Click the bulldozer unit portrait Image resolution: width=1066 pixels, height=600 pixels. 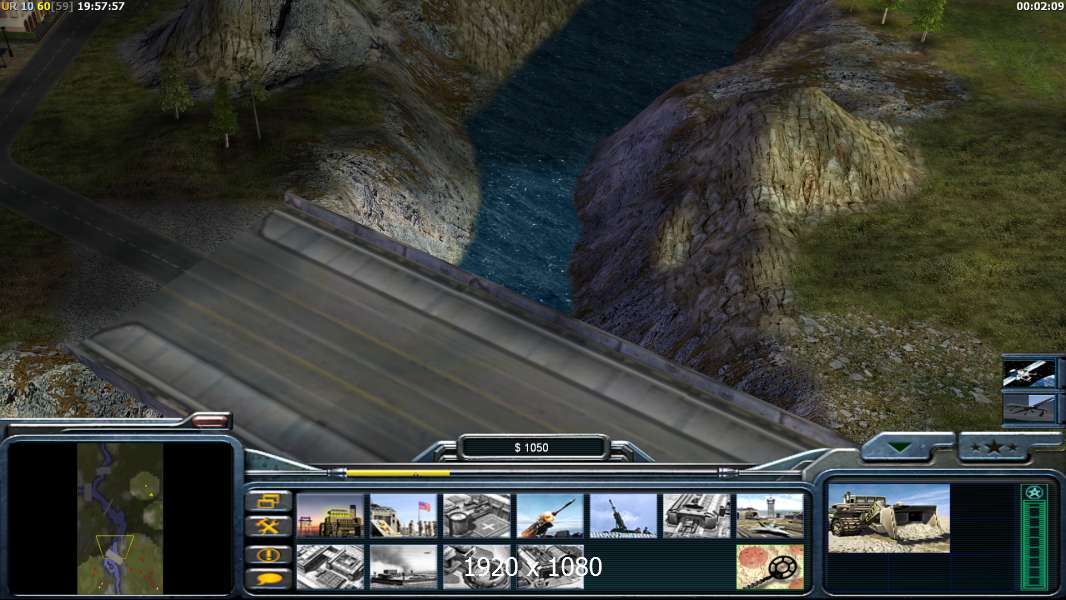coord(889,518)
